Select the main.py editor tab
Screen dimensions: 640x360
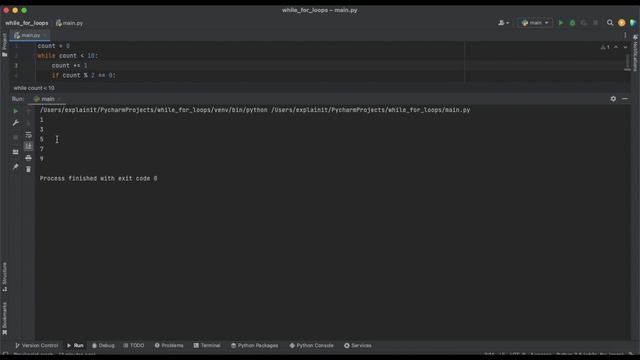pos(29,36)
